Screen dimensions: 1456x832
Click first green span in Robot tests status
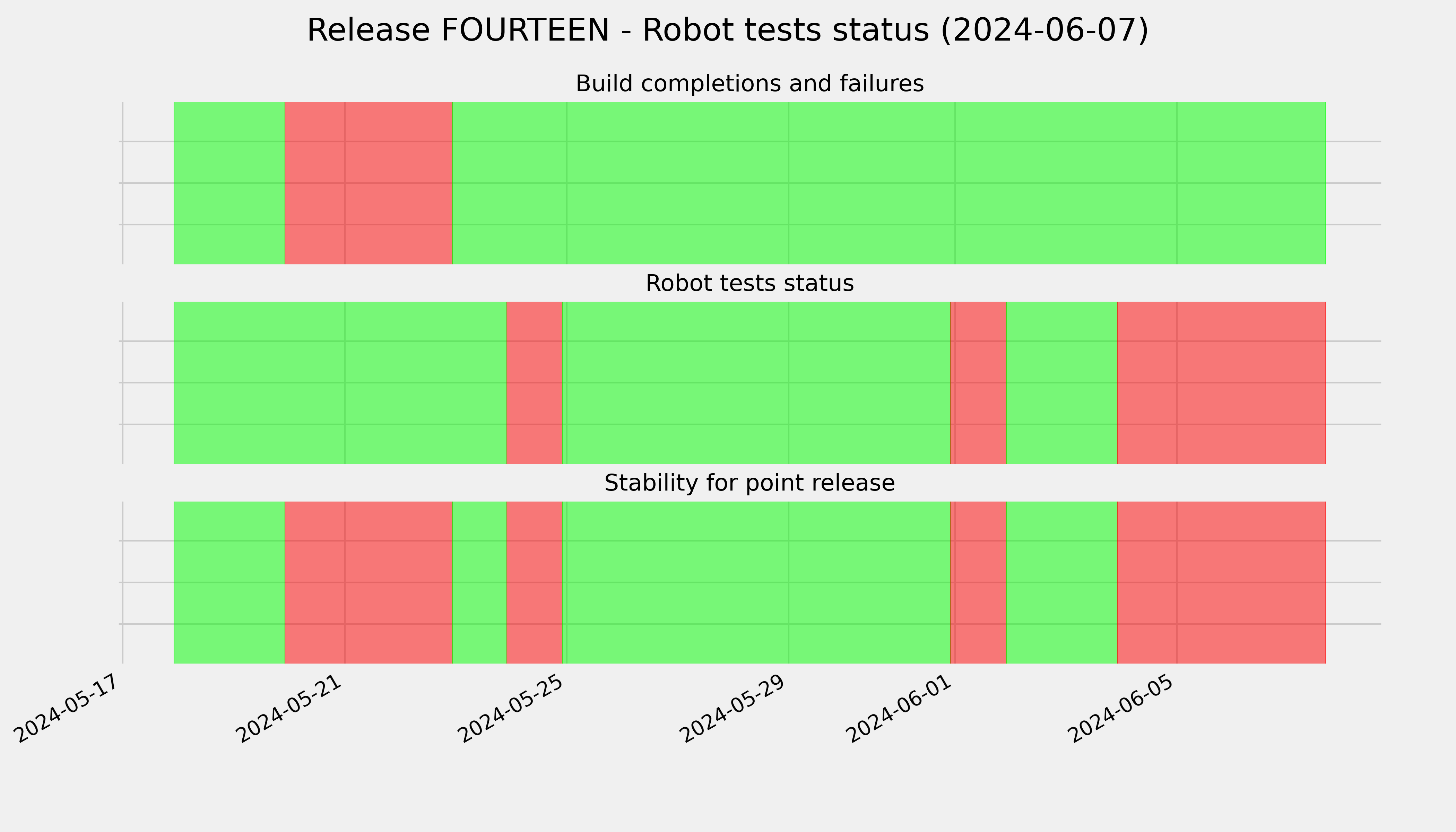[x=340, y=383]
